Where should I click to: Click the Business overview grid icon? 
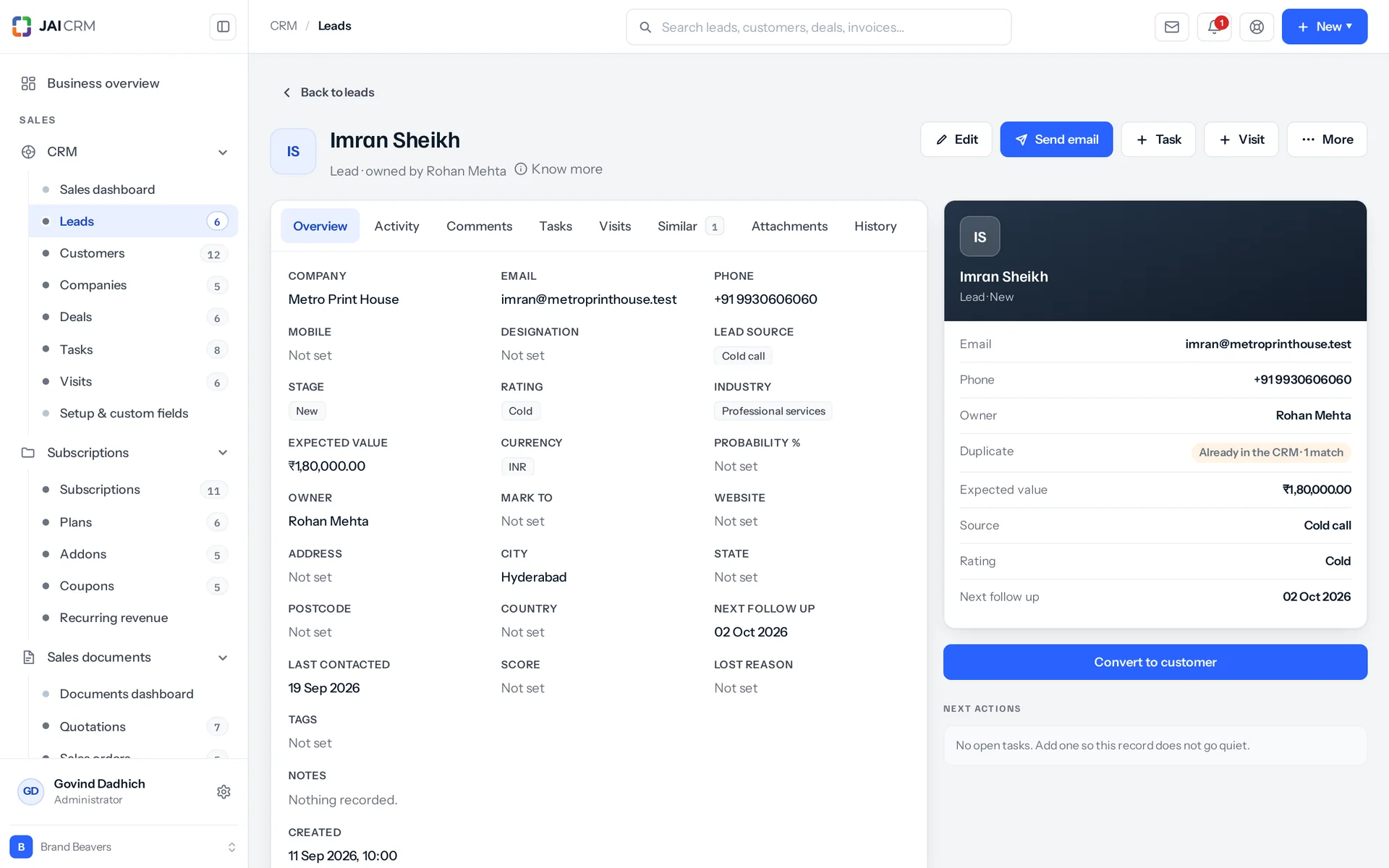point(28,83)
